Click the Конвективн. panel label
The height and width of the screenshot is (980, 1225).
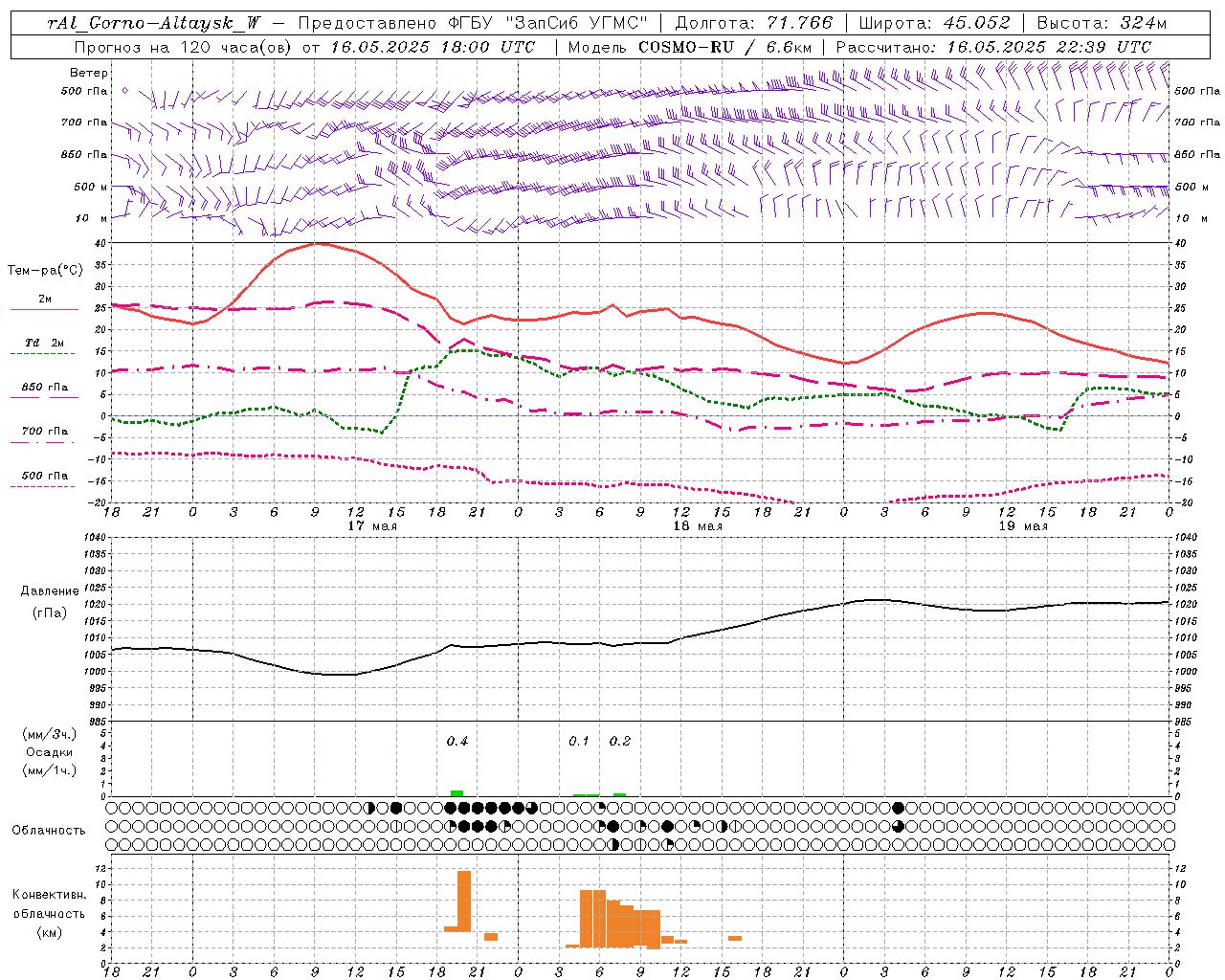coord(49,895)
